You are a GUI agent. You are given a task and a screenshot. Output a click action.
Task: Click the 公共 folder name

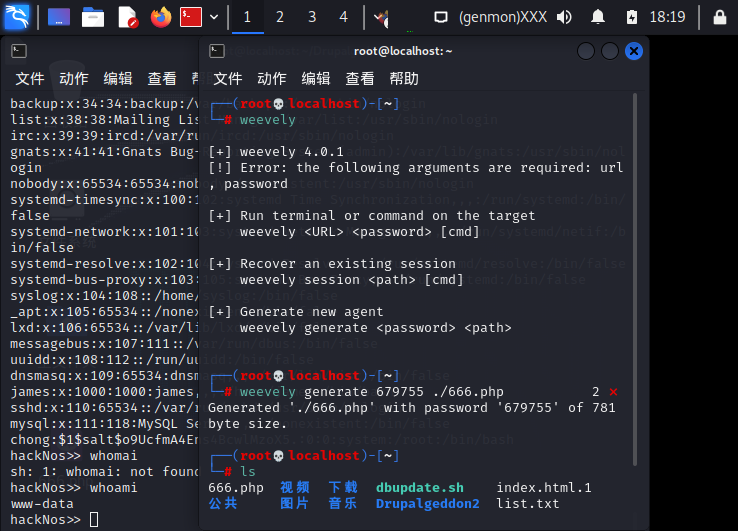[223, 504]
